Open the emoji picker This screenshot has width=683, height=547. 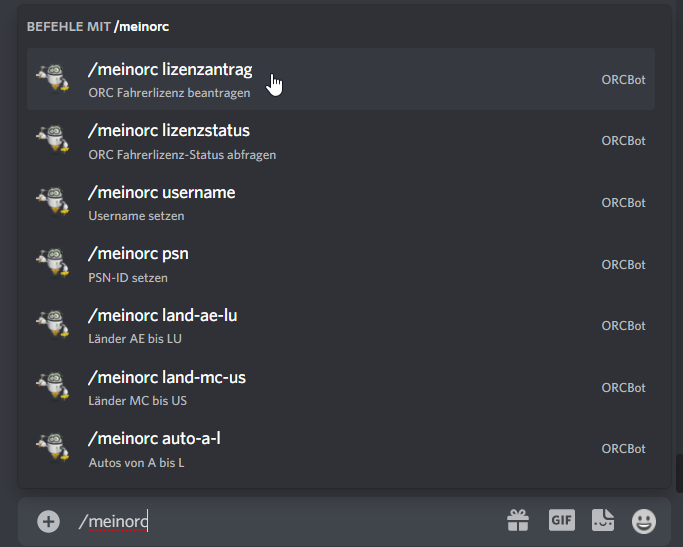click(x=644, y=520)
